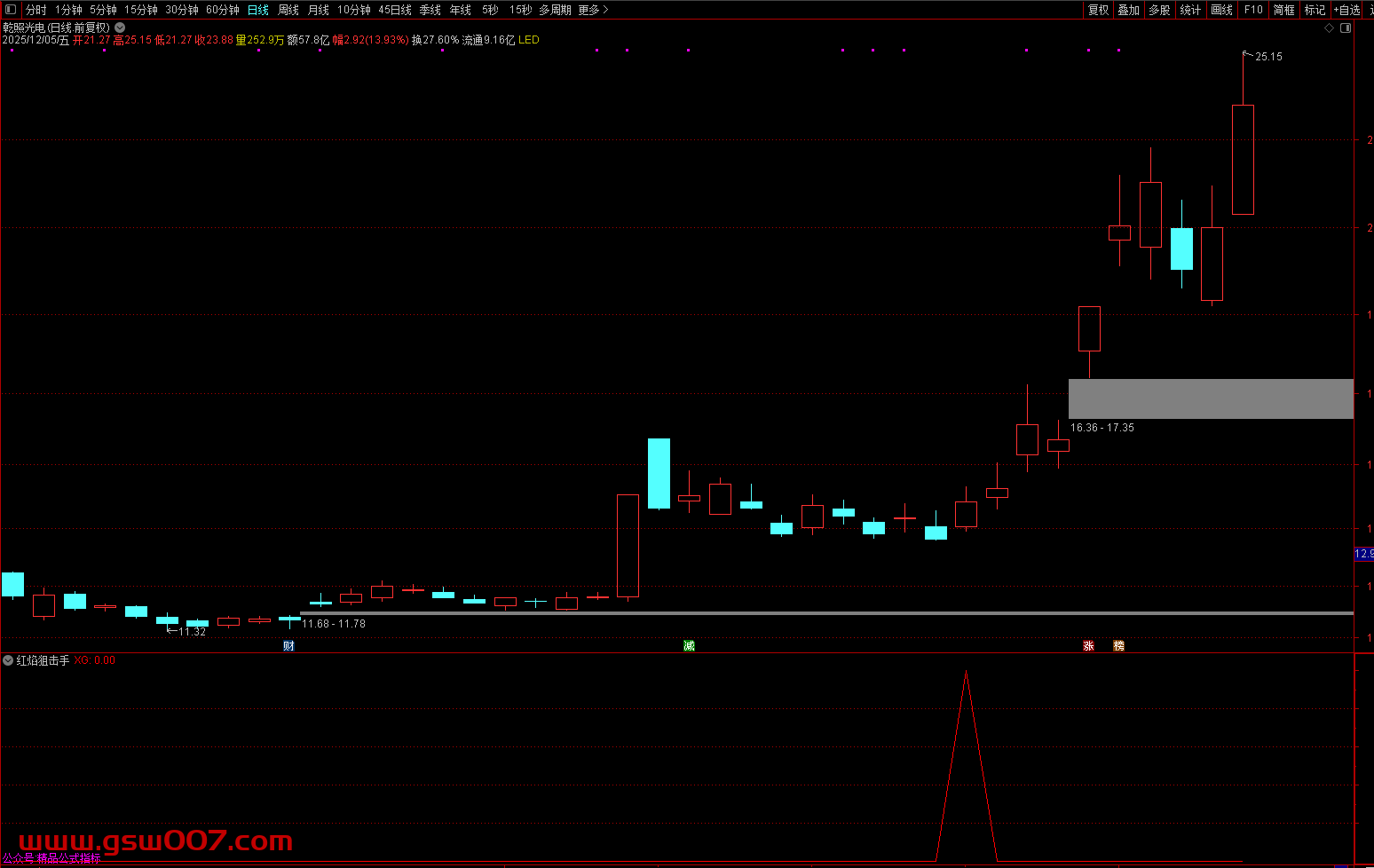Image resolution: width=1374 pixels, height=868 pixels.
Task: Click the diamond icon above the chart
Action: (1329, 28)
